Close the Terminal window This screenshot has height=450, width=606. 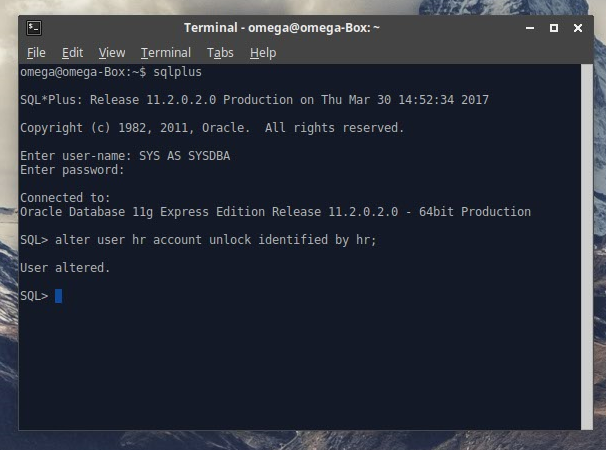click(x=575, y=28)
